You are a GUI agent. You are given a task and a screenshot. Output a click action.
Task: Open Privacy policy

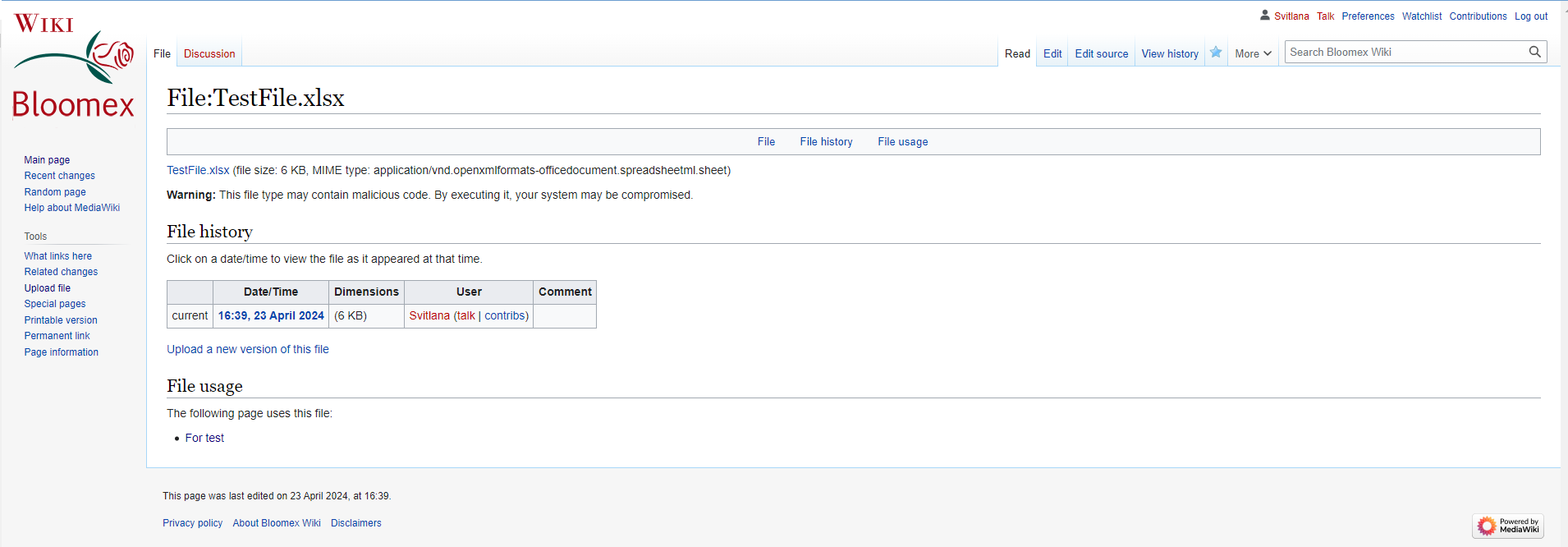pyautogui.click(x=192, y=523)
